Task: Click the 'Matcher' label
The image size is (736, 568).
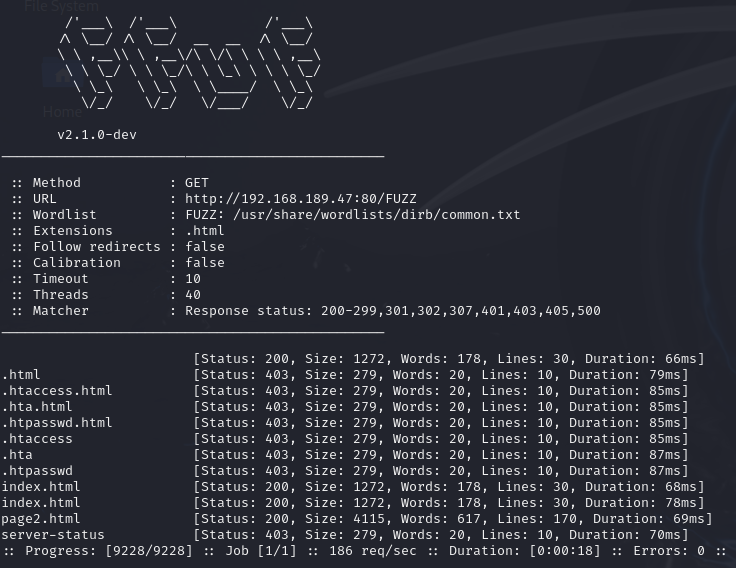Action: click(x=61, y=311)
